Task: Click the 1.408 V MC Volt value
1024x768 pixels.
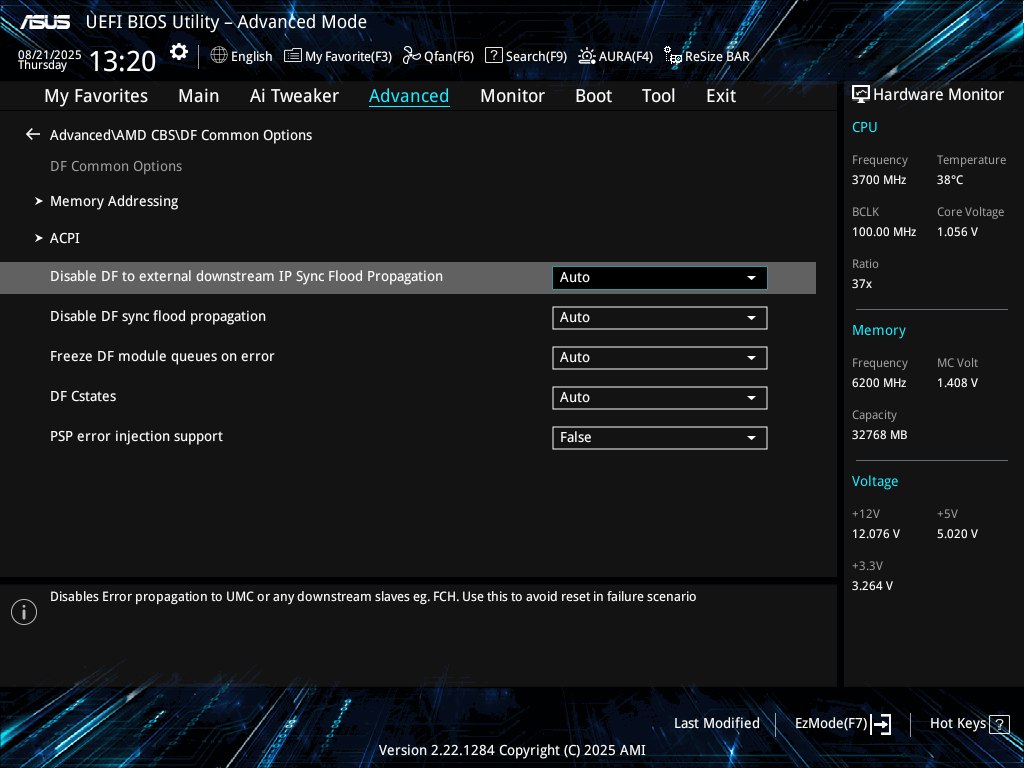Action: [957, 383]
